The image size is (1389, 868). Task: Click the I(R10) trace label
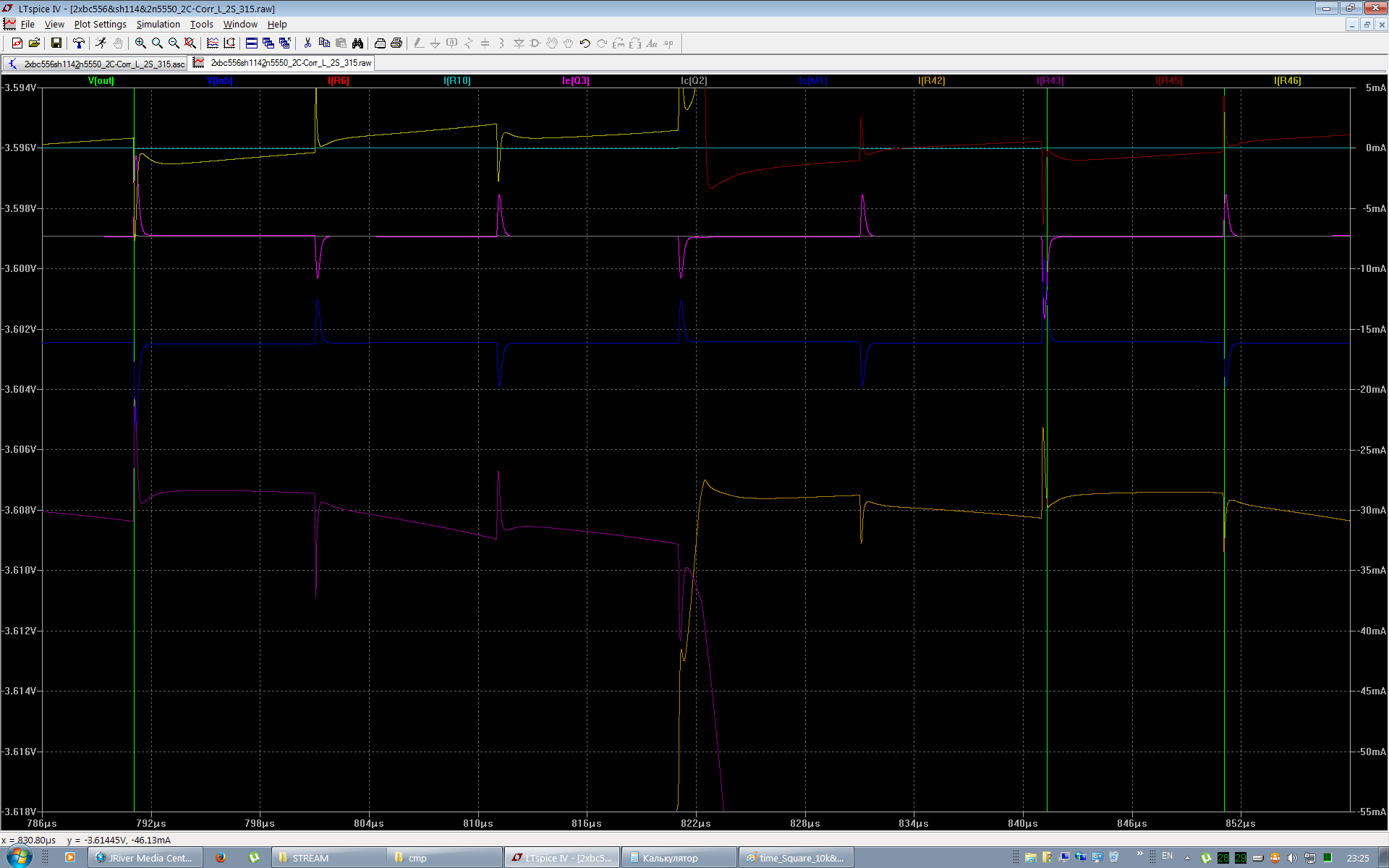point(457,81)
